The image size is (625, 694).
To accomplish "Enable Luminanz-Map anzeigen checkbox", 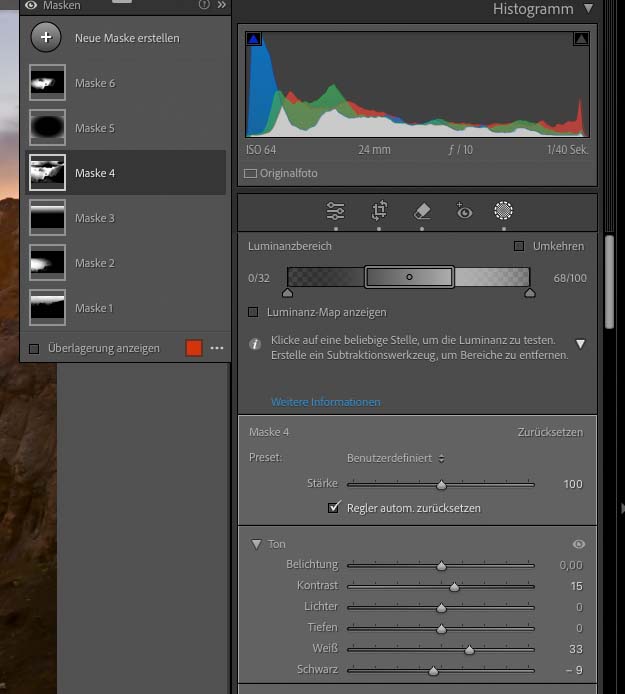I will (x=254, y=312).
